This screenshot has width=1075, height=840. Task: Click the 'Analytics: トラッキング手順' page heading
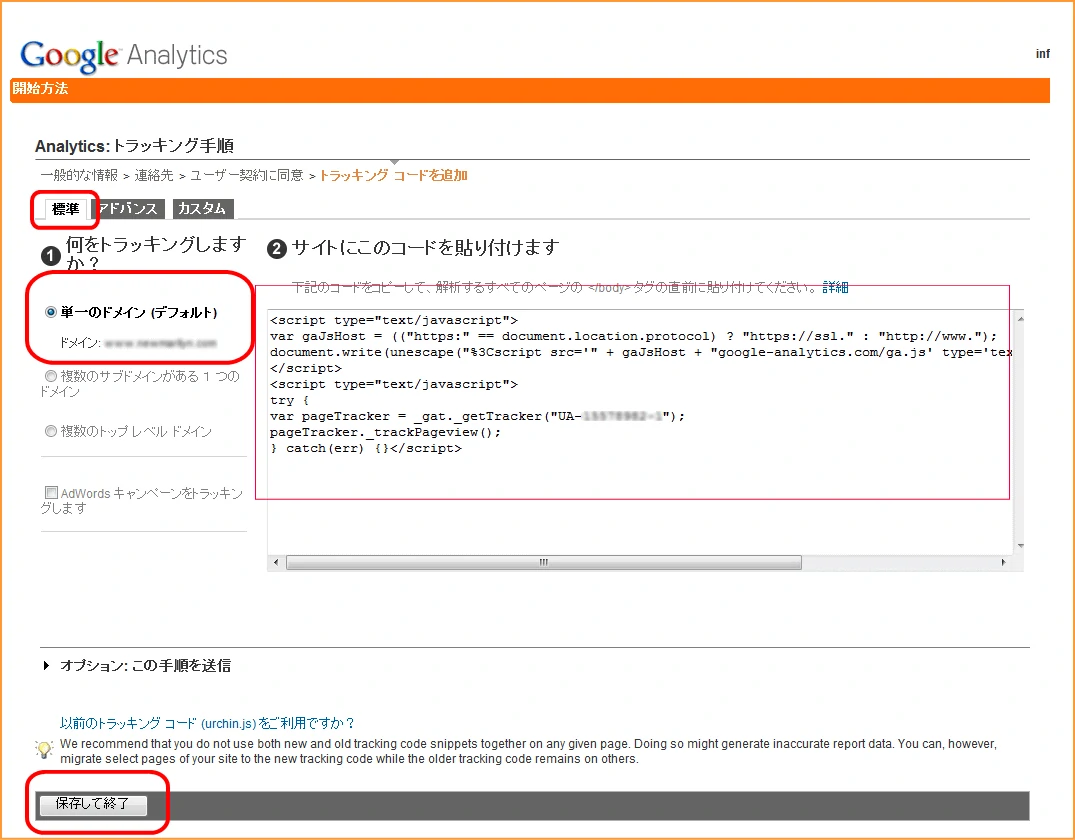pyautogui.click(x=134, y=146)
